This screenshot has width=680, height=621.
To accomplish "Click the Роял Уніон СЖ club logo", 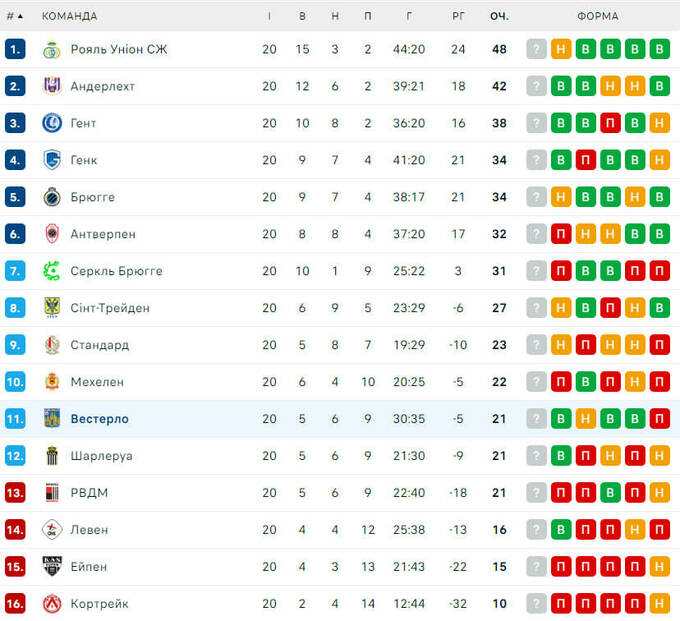I will pos(52,49).
